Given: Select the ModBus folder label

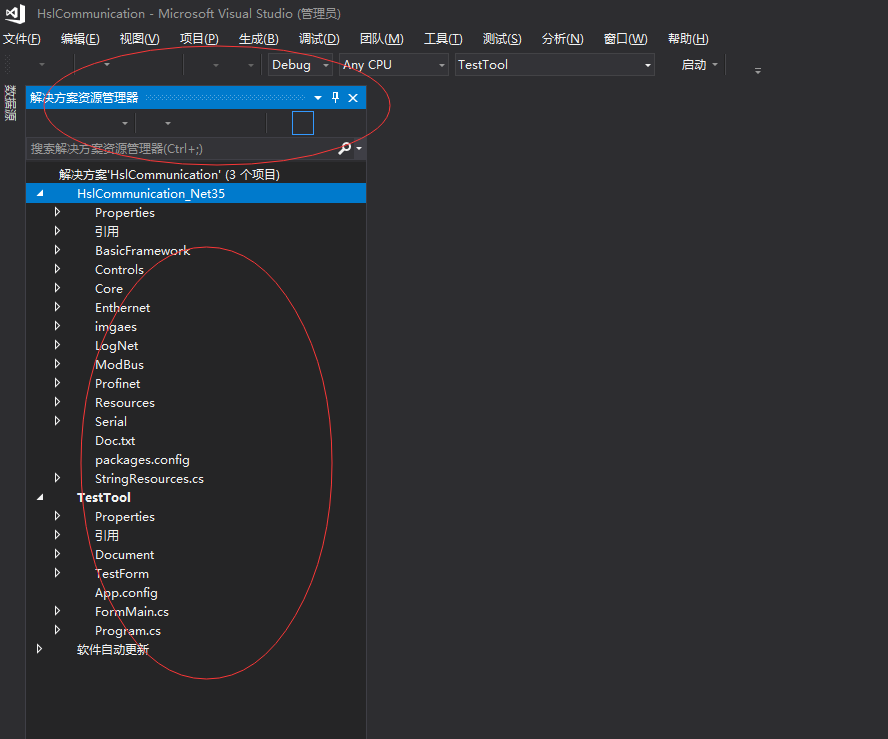Looking at the screenshot, I should [119, 365].
